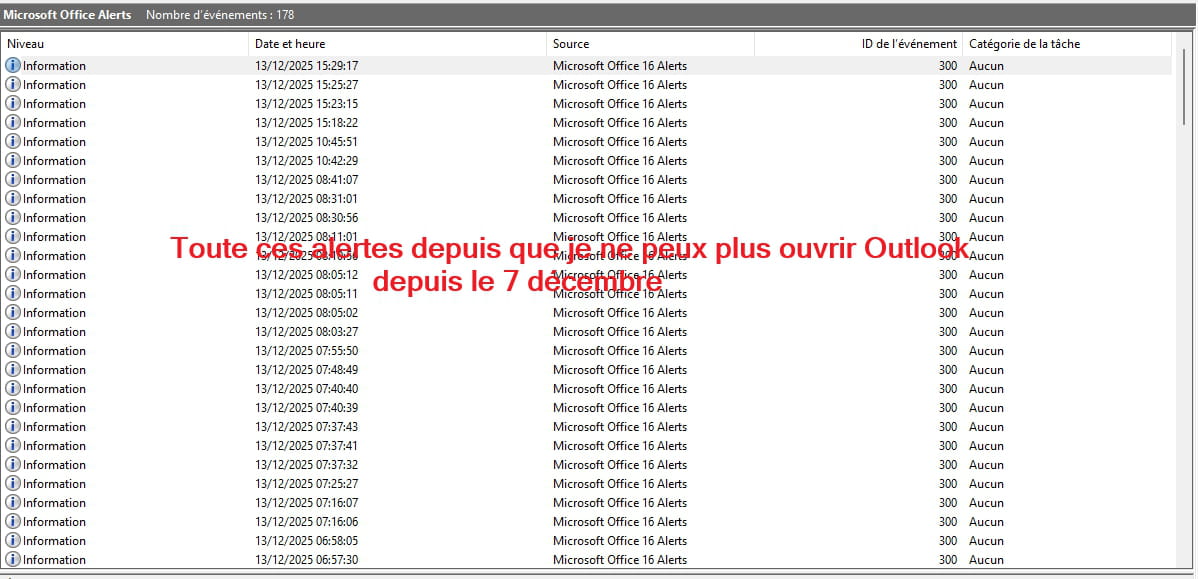Click the Catégorie de la tâche header
Viewport: 1198px width, 579px height.
click(x=1024, y=44)
